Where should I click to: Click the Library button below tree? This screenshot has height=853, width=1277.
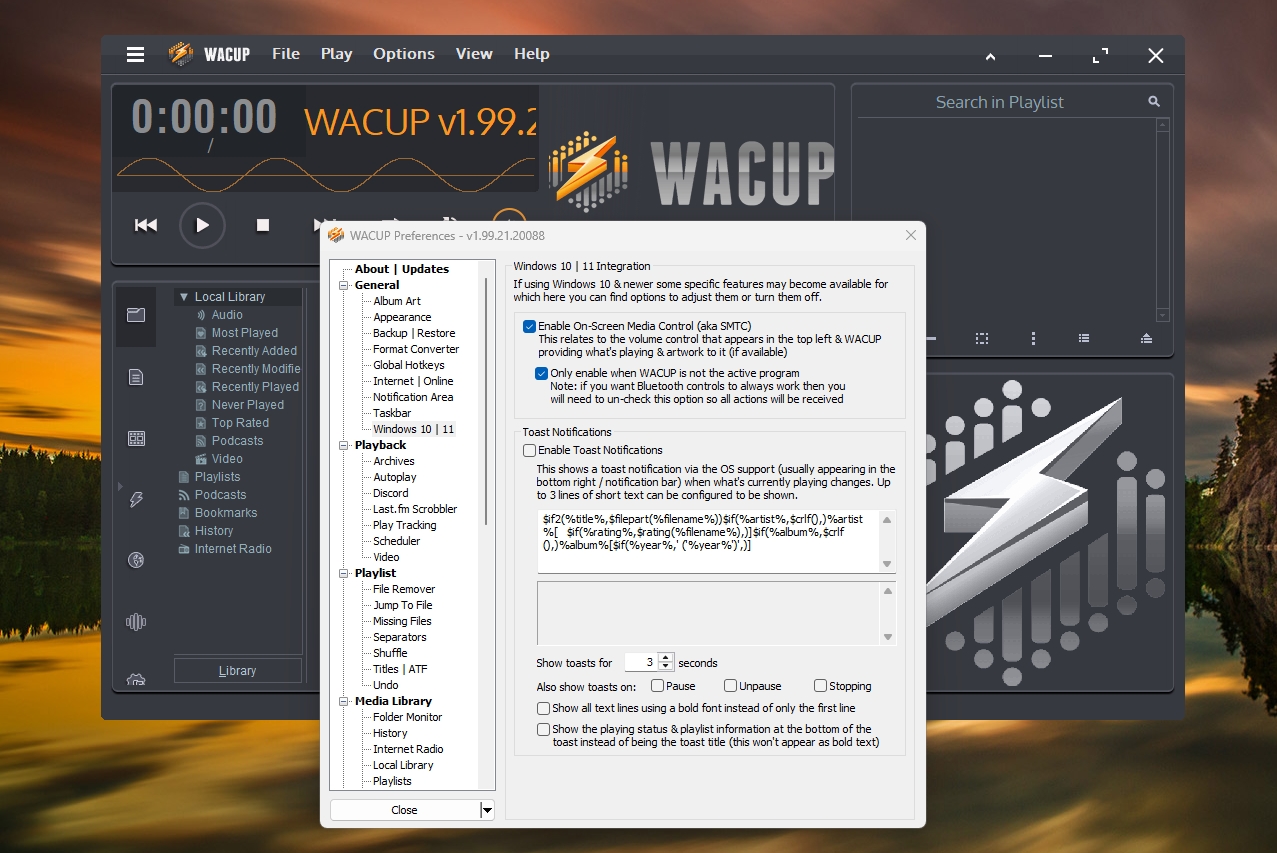(x=238, y=671)
